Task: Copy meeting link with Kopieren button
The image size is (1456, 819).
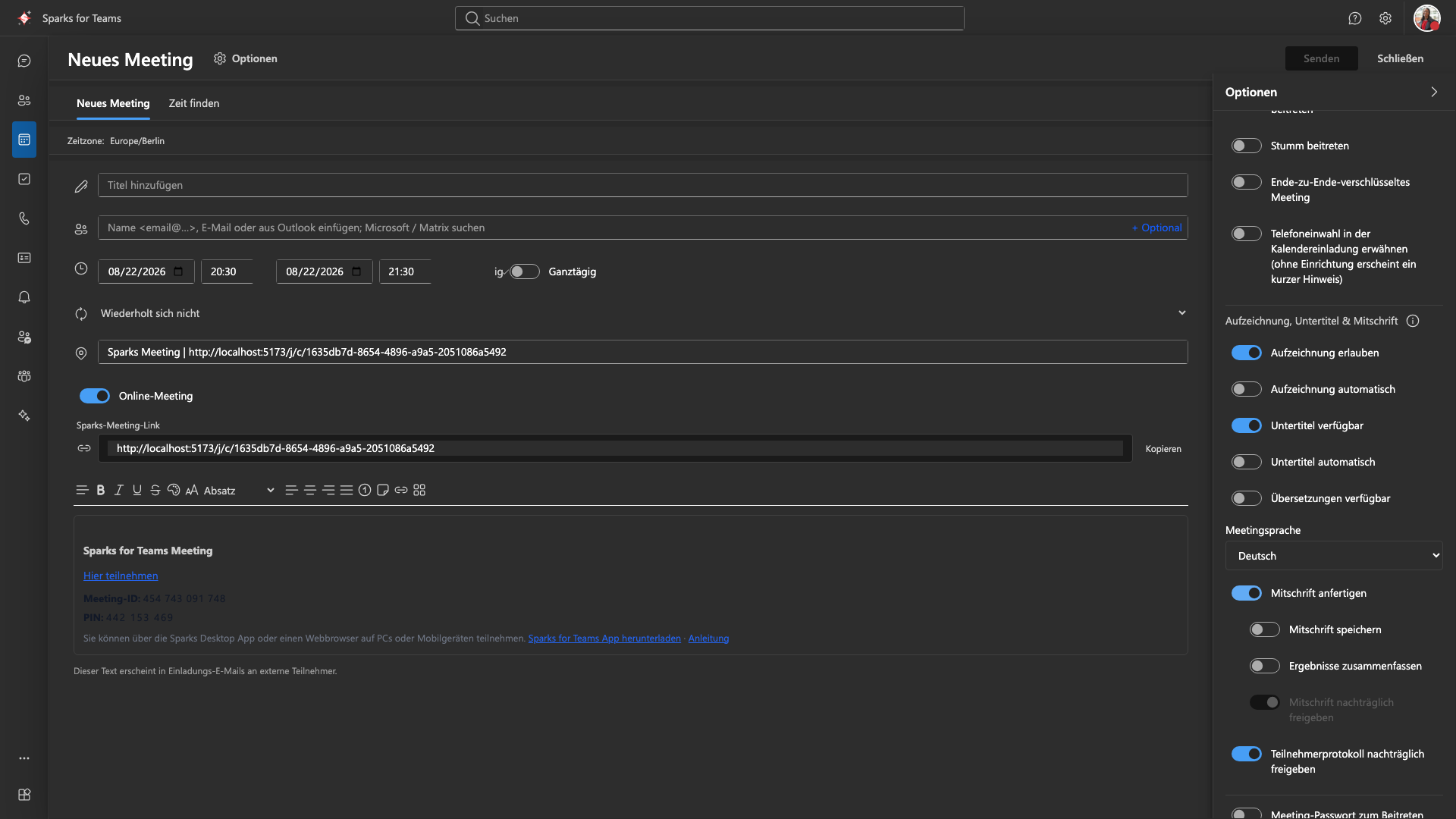Action: click(x=1163, y=449)
